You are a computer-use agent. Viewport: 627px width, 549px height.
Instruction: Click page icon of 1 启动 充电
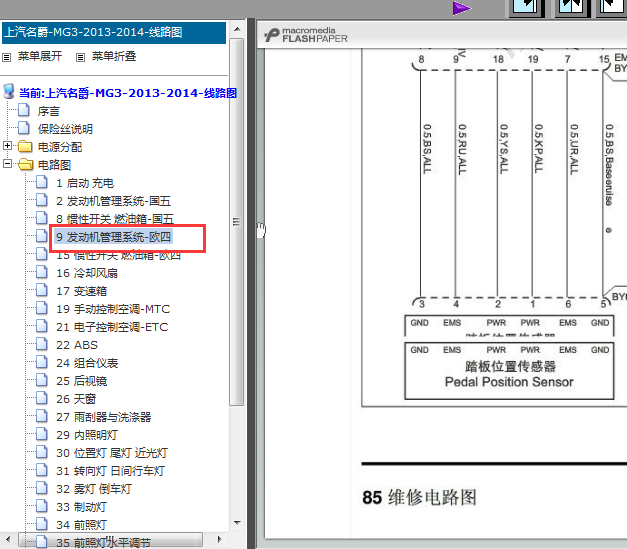point(42,182)
